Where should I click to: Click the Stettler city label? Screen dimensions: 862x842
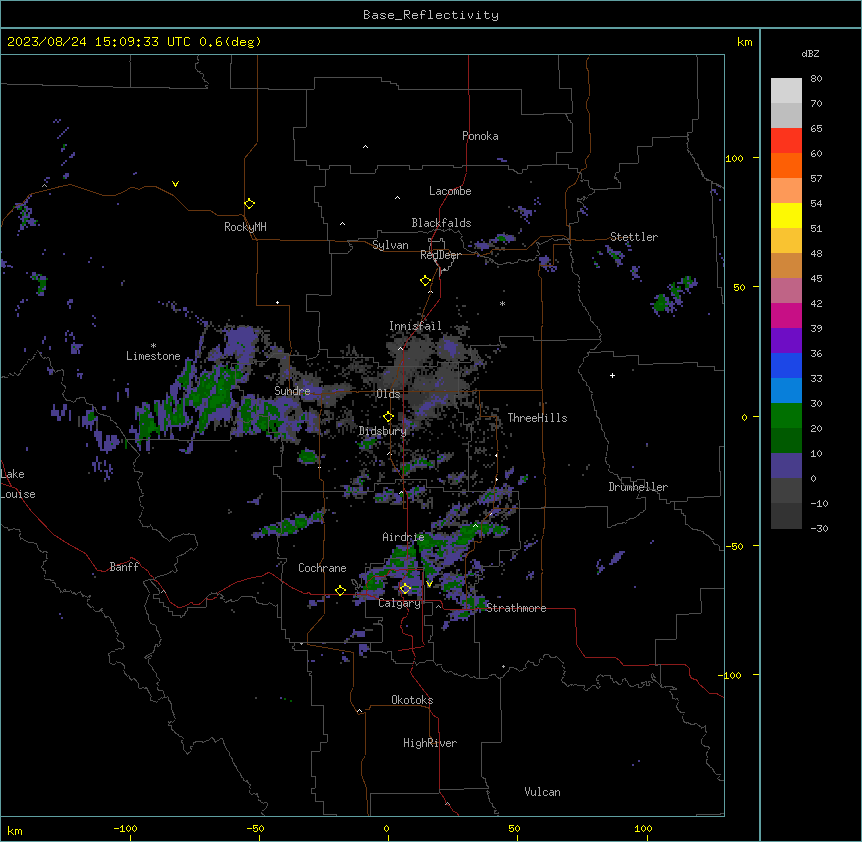point(634,237)
